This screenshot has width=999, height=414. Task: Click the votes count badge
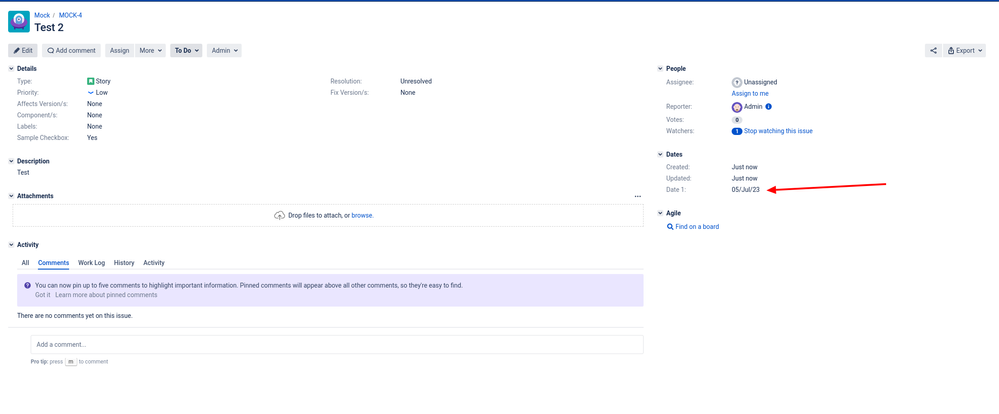[737, 120]
